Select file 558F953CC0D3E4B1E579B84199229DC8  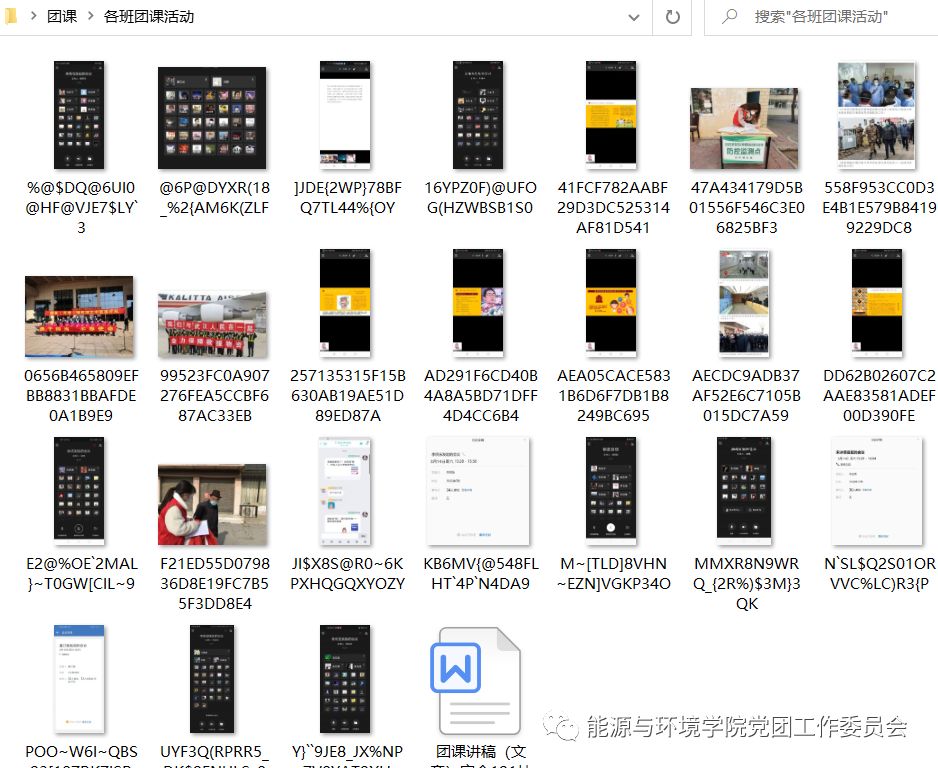pos(876,115)
